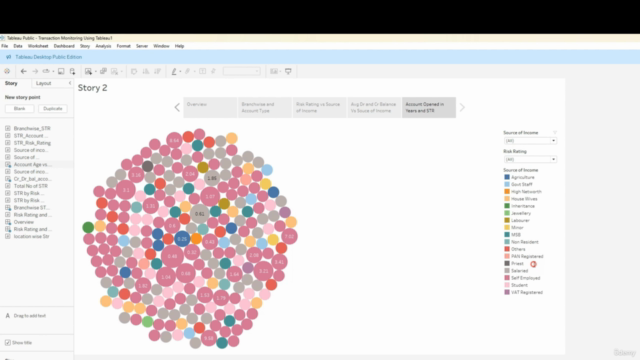Open the Analysis menu
640x360 pixels.
click(x=103, y=46)
